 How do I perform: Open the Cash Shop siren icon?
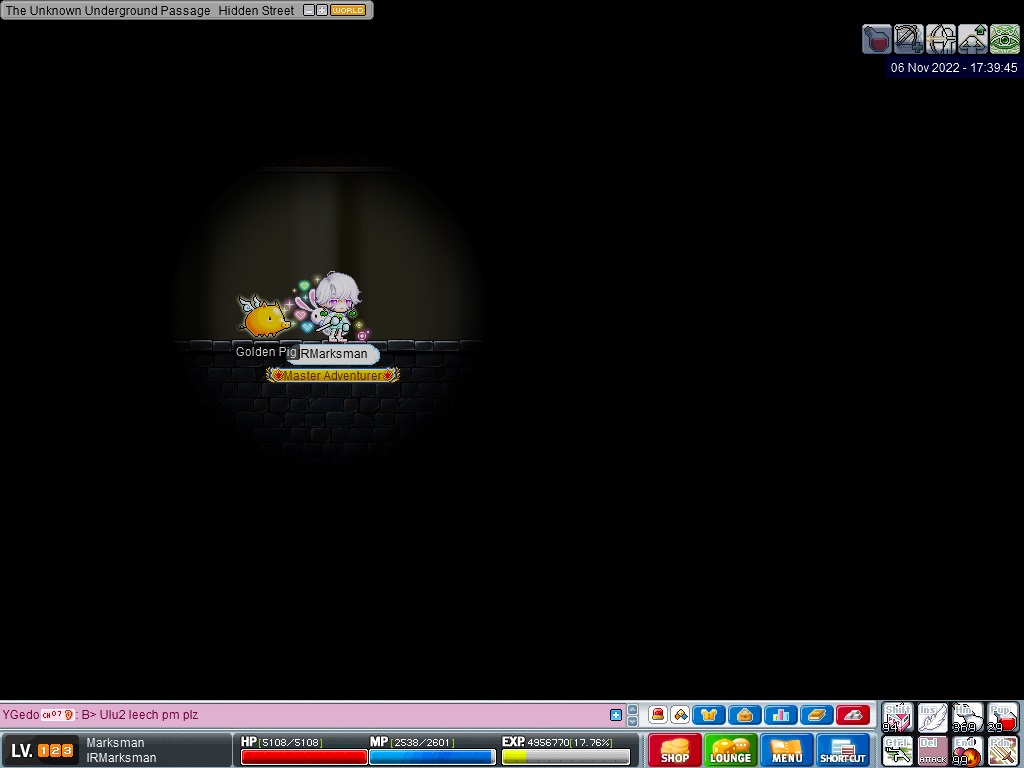coord(658,715)
